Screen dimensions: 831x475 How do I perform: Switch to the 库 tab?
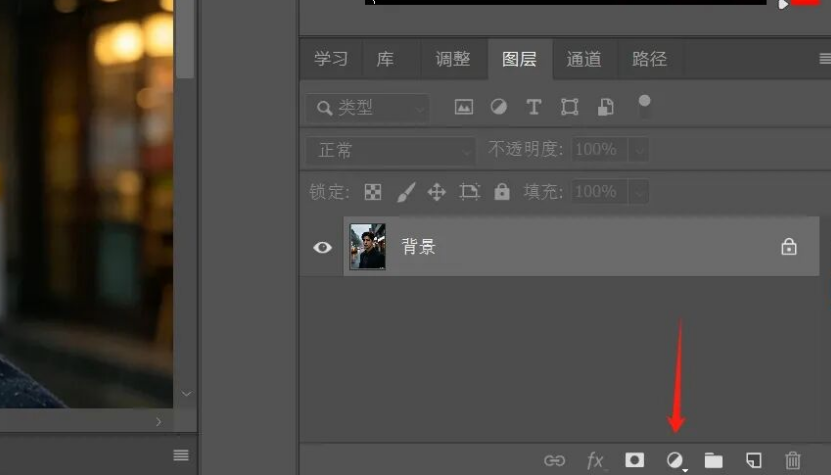[385, 59]
